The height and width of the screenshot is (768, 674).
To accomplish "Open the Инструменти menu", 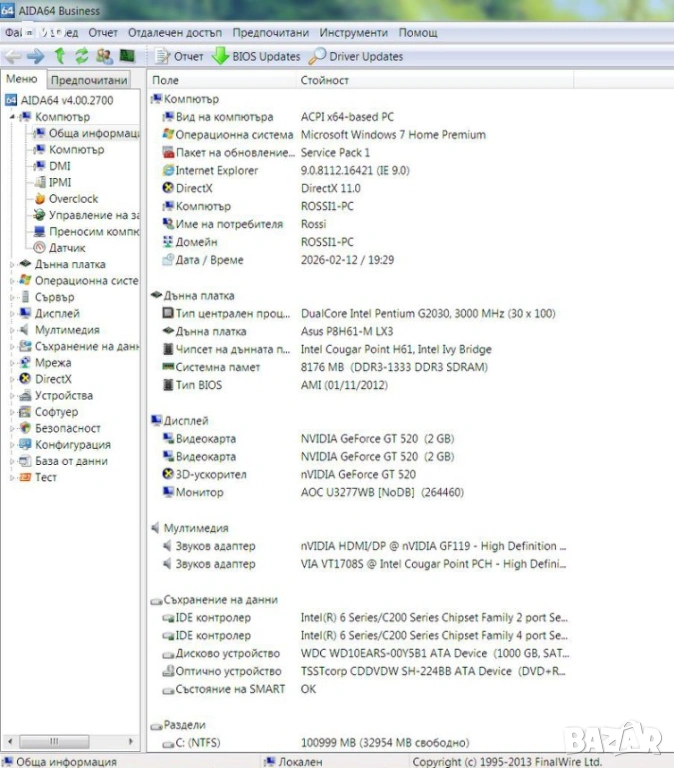I will coord(327,33).
